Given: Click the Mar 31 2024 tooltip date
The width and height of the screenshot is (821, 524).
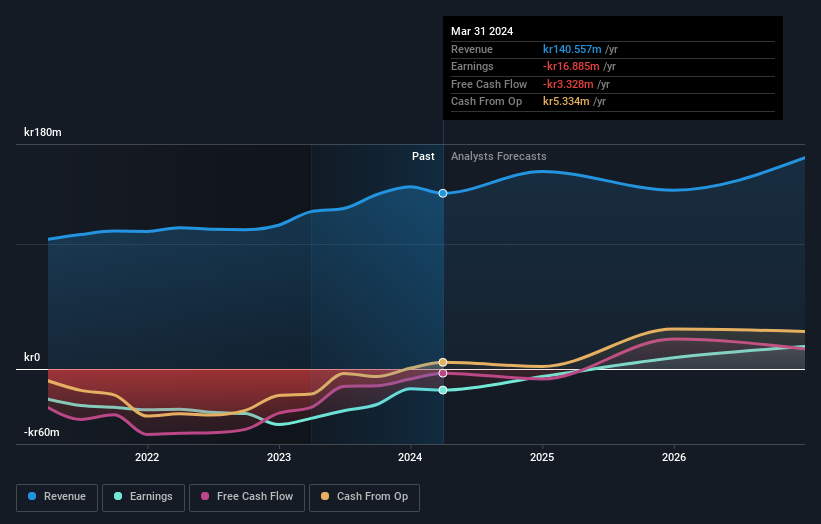Looking at the screenshot, I should click(x=482, y=31).
